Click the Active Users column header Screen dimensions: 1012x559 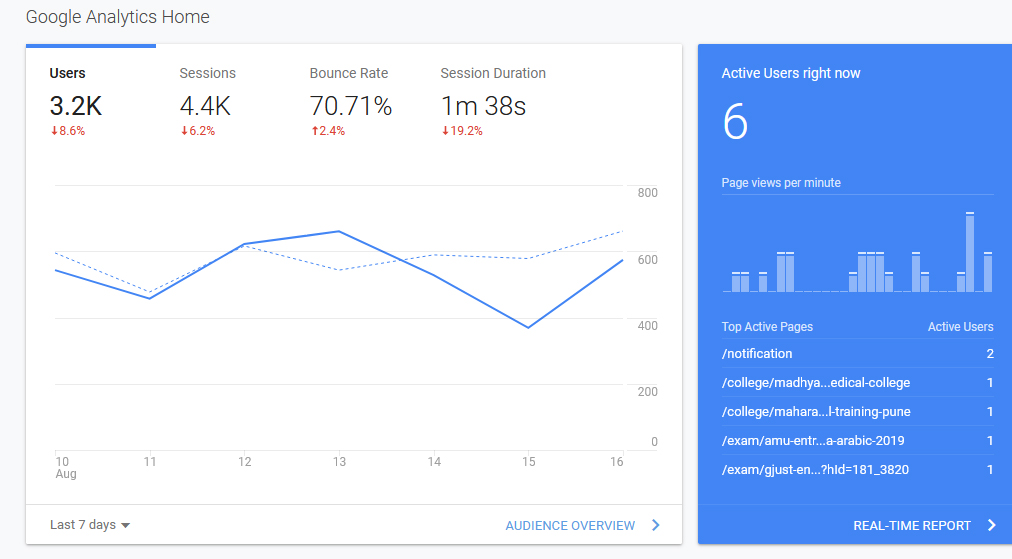pyautogui.click(x=960, y=327)
